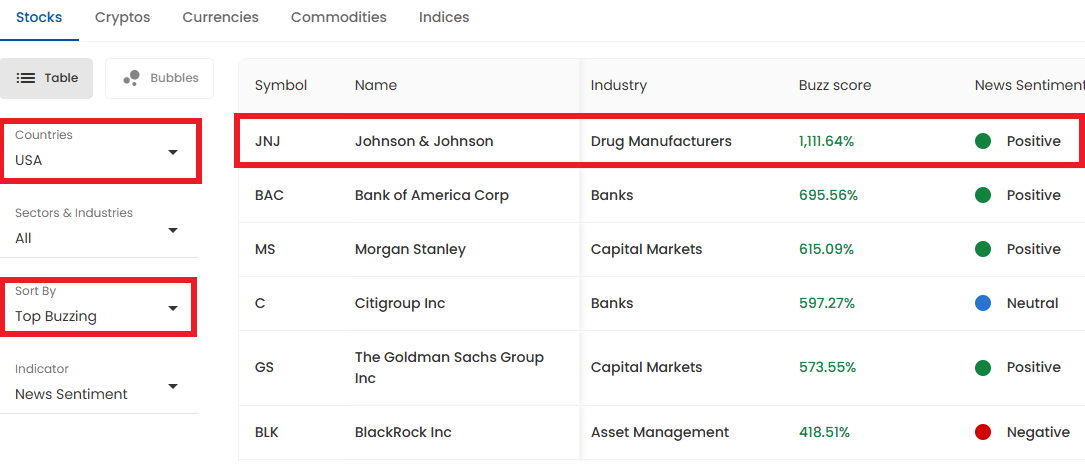Click green sentiment dot for Bank of America

(983, 195)
